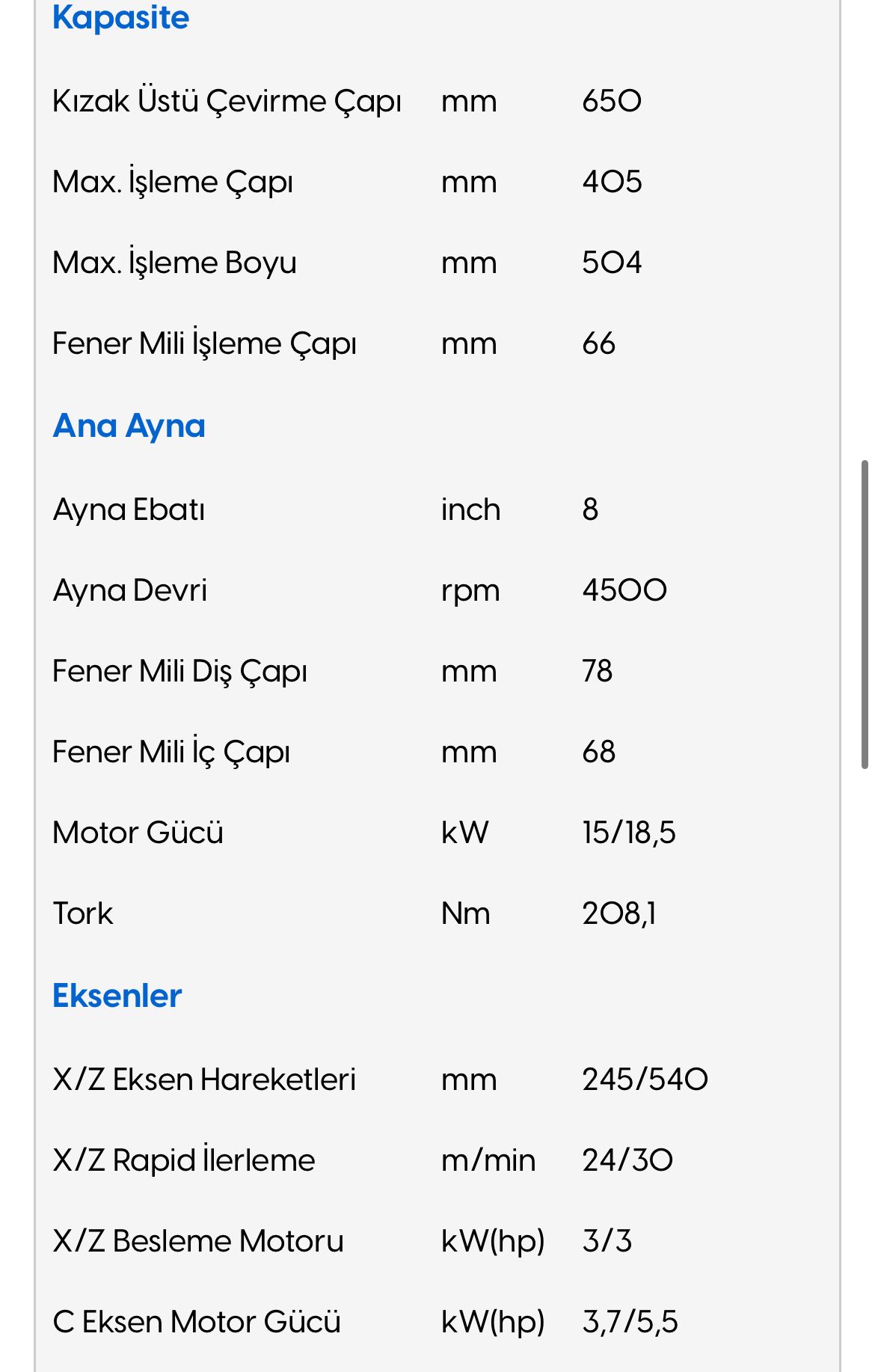Image resolution: width=875 pixels, height=1372 pixels.
Task: Click the Nm unit in Tork row
Action: [x=466, y=913]
